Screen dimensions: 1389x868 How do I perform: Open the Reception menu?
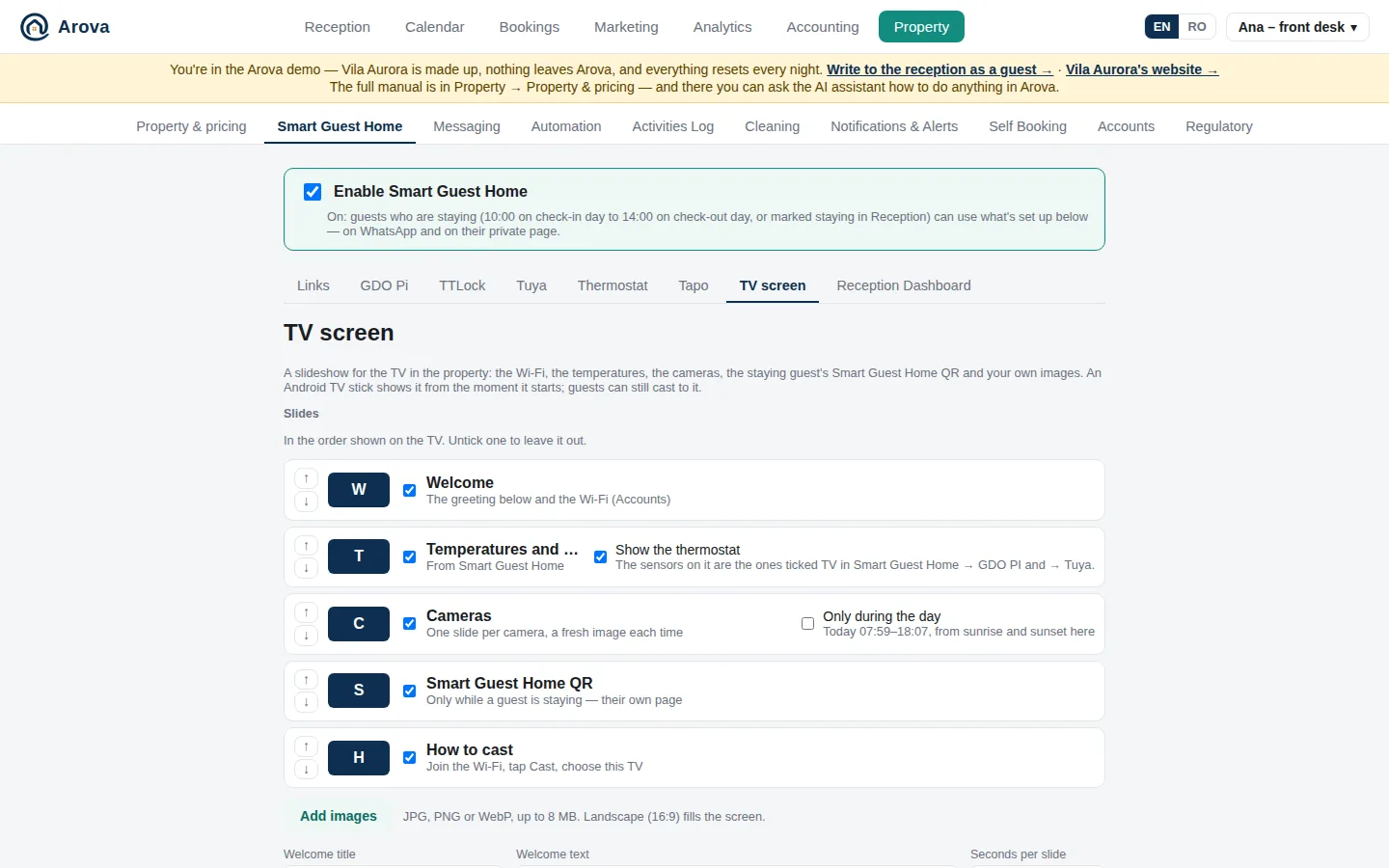[338, 27]
